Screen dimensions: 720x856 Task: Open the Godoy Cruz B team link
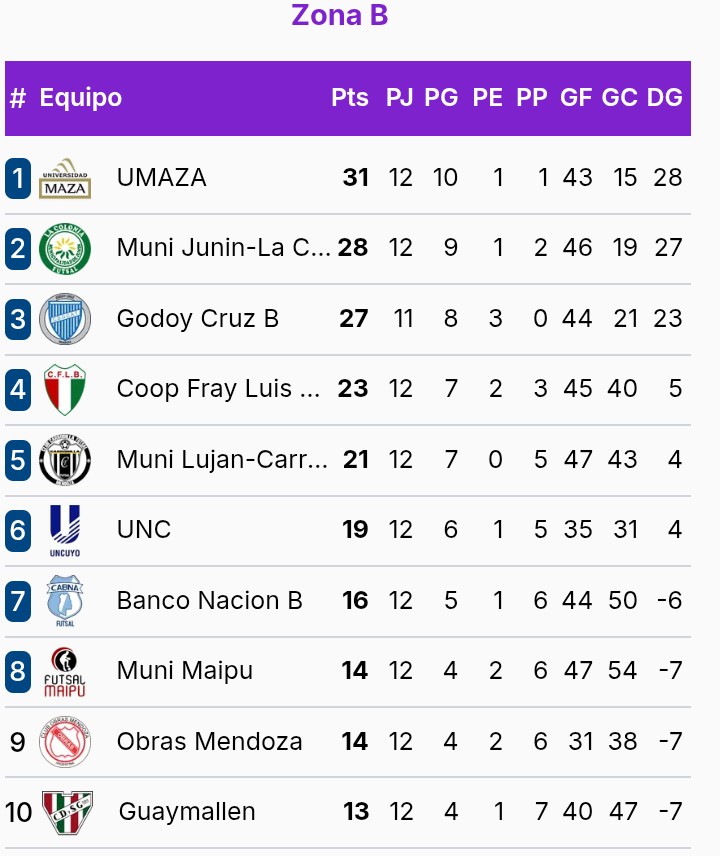tap(198, 319)
